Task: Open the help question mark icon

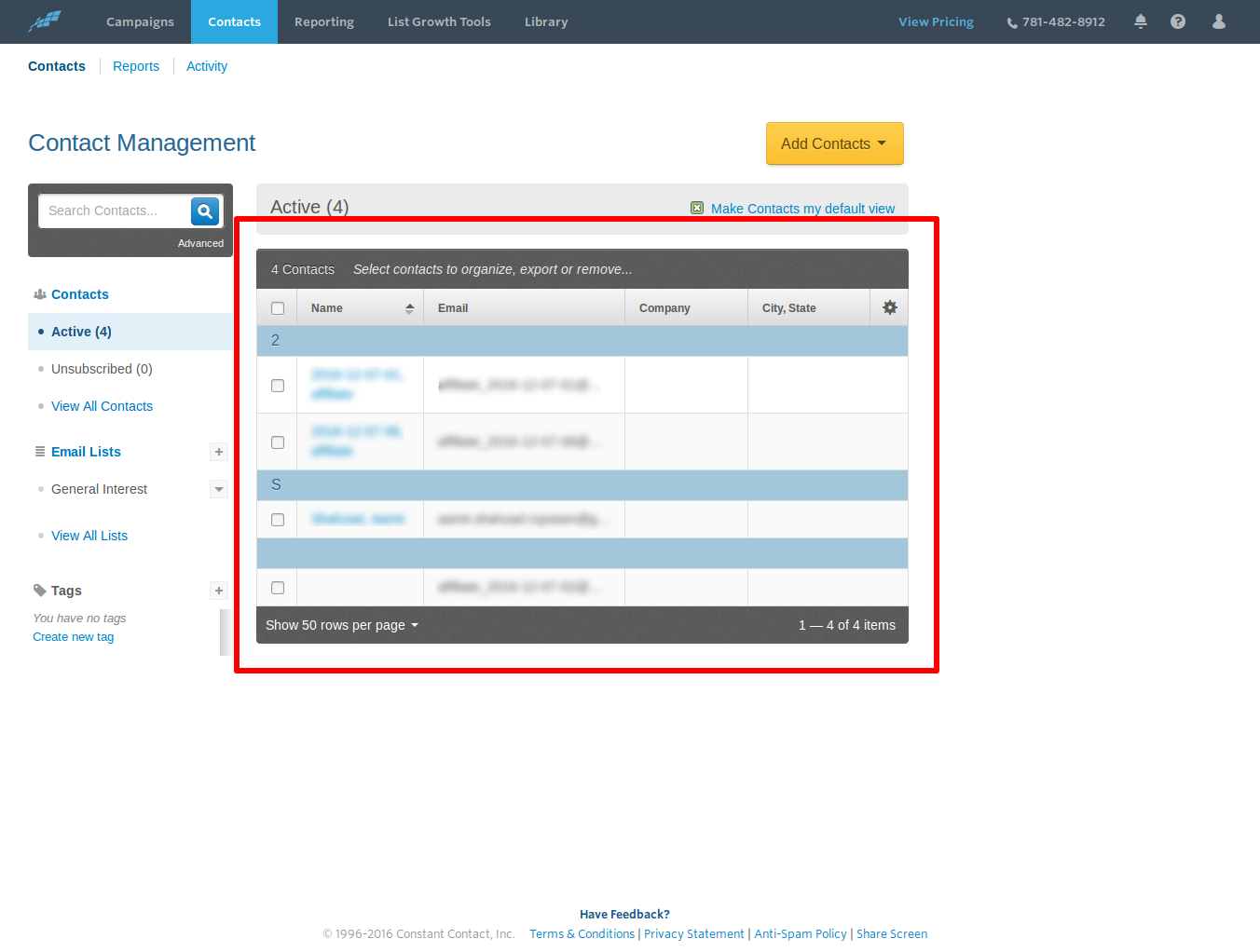Action: 1178,21
